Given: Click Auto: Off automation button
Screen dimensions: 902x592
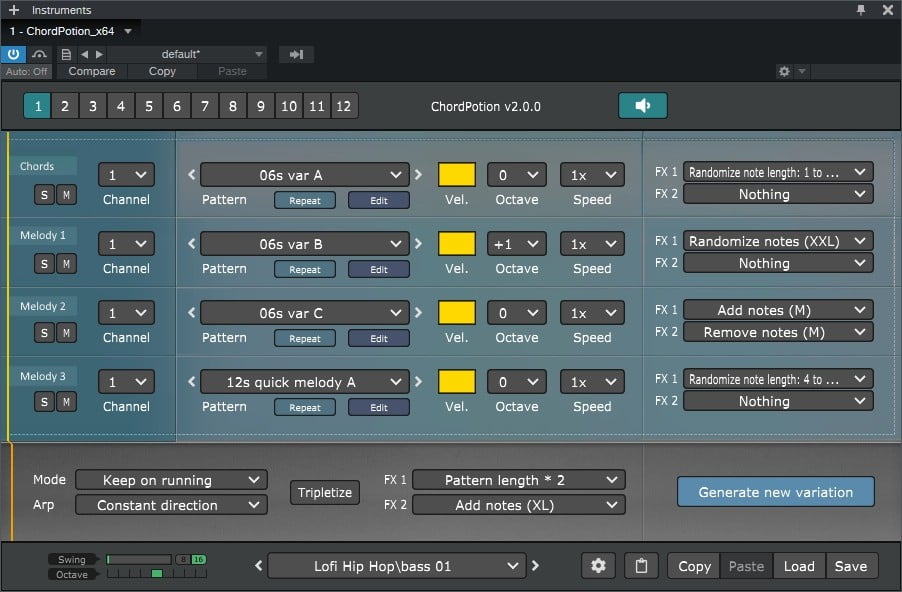Looking at the screenshot, I should [26, 71].
